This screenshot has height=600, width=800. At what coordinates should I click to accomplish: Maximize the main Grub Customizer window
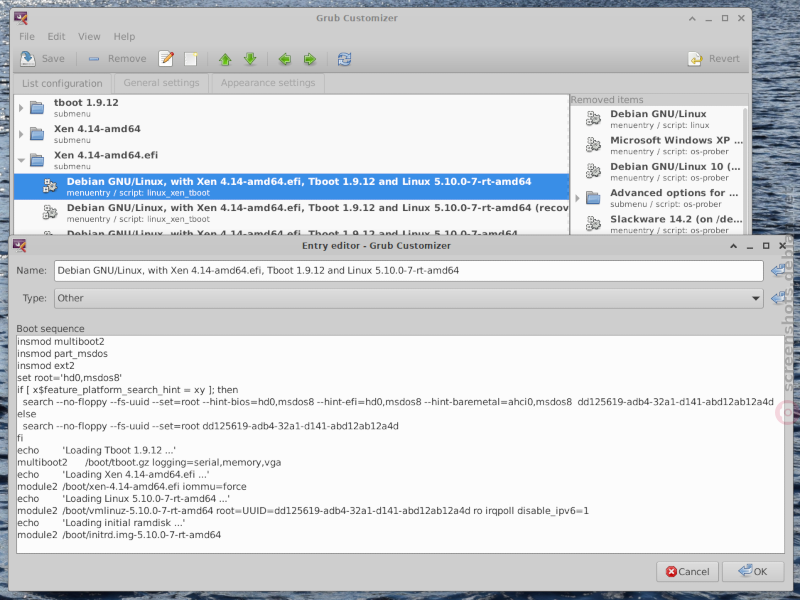724,18
